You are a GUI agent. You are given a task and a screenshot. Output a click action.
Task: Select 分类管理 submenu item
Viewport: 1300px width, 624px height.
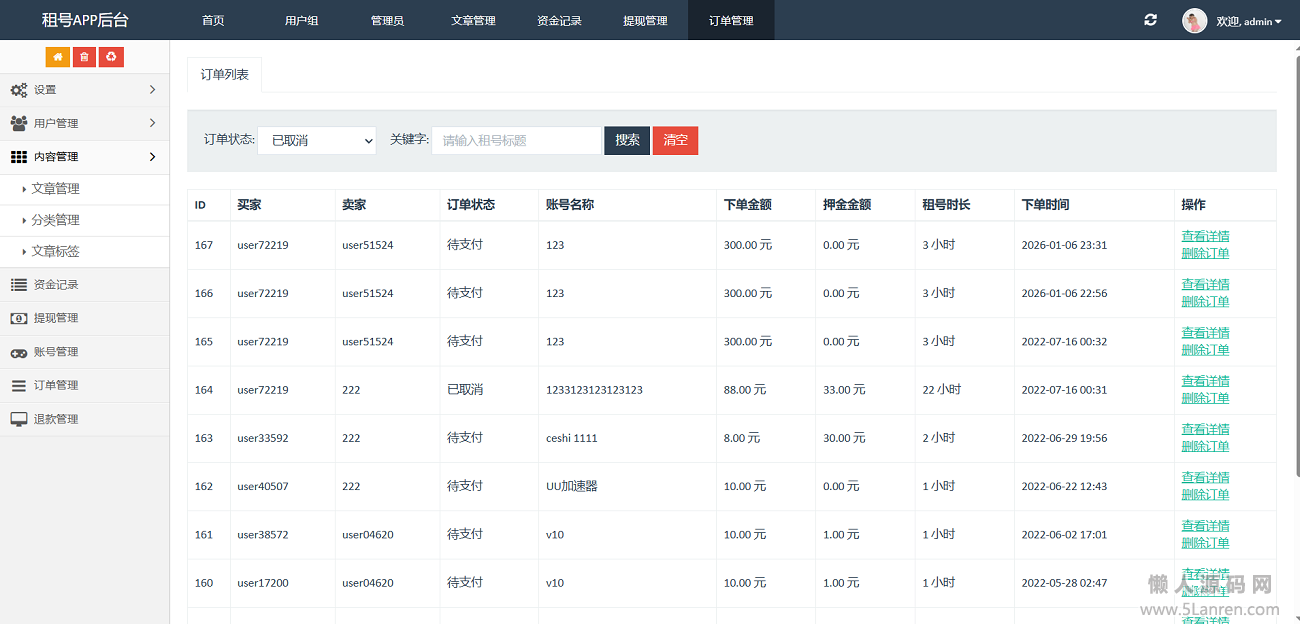point(55,220)
